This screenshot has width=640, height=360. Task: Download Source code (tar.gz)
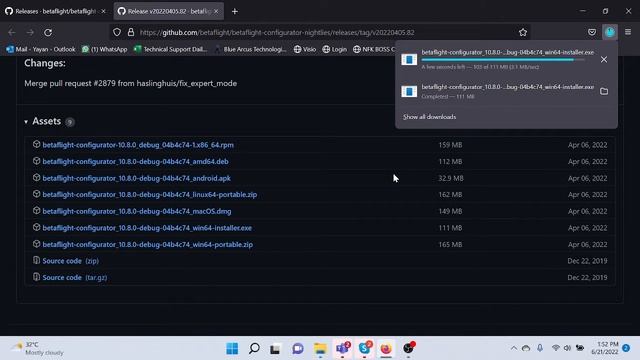pyautogui.click(x=75, y=278)
